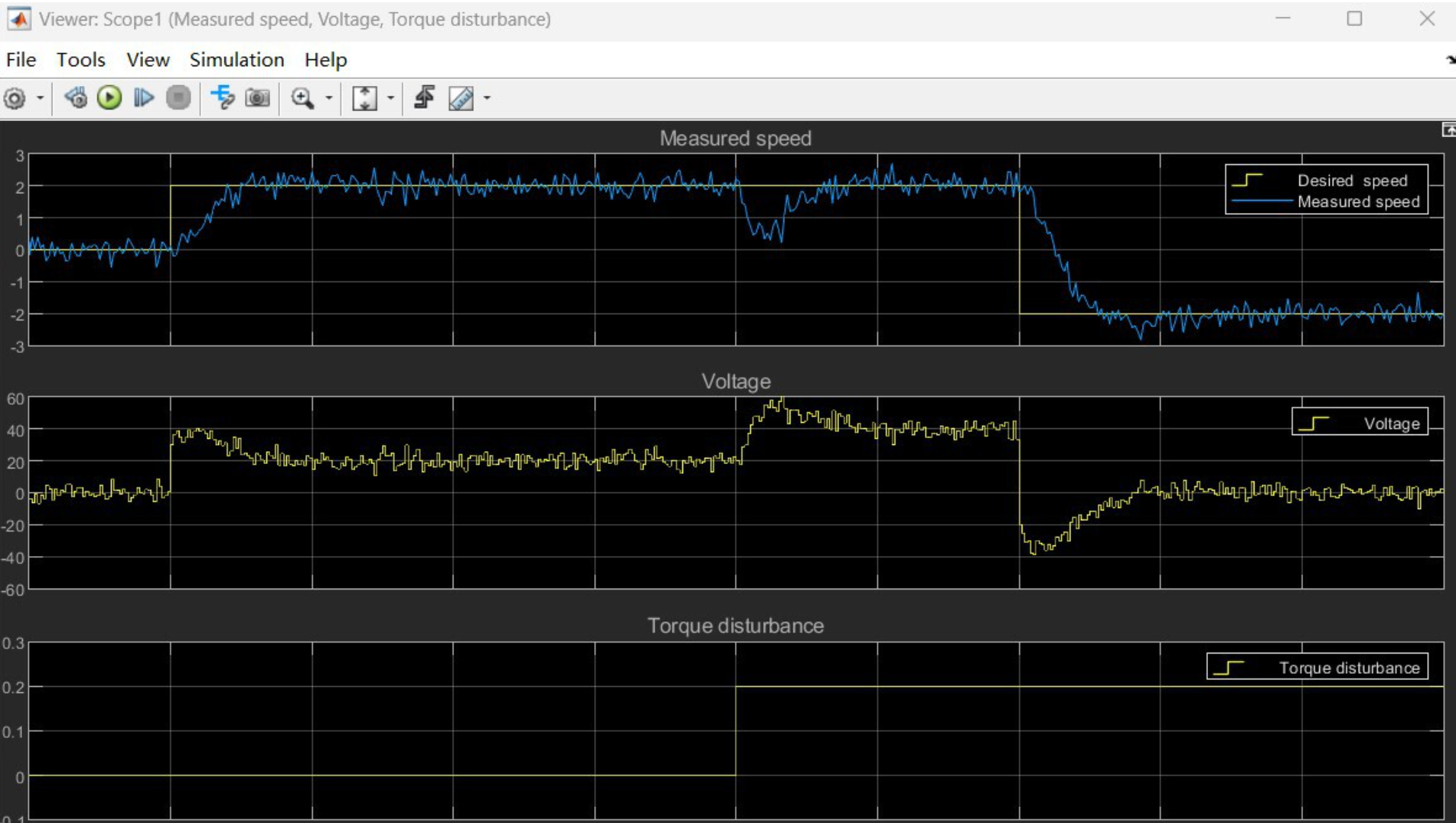Step back through the simulation

tap(75, 97)
